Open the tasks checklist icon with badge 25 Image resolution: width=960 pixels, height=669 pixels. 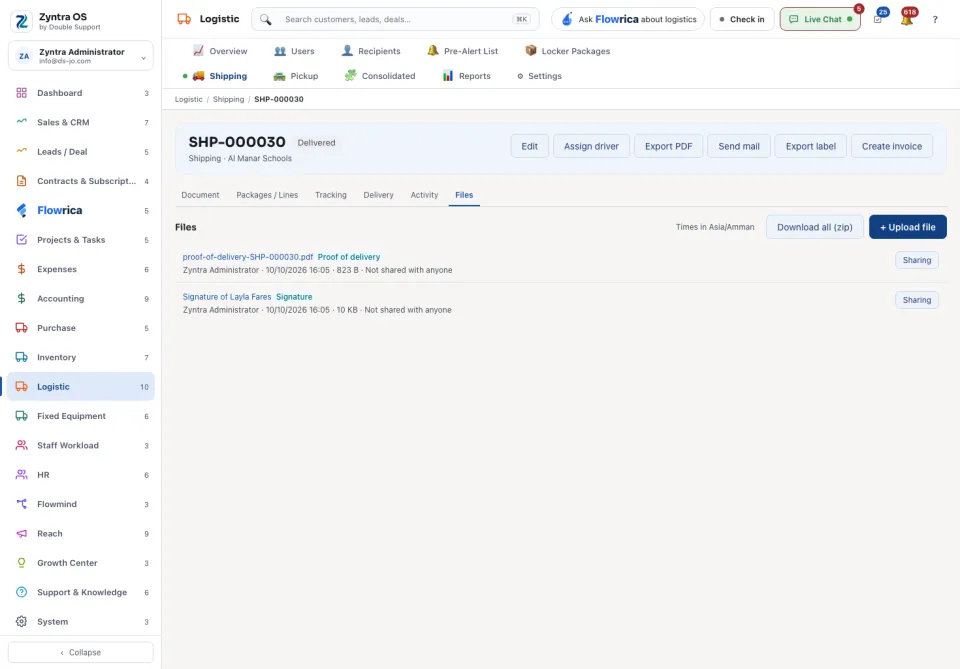pyautogui.click(x=878, y=20)
